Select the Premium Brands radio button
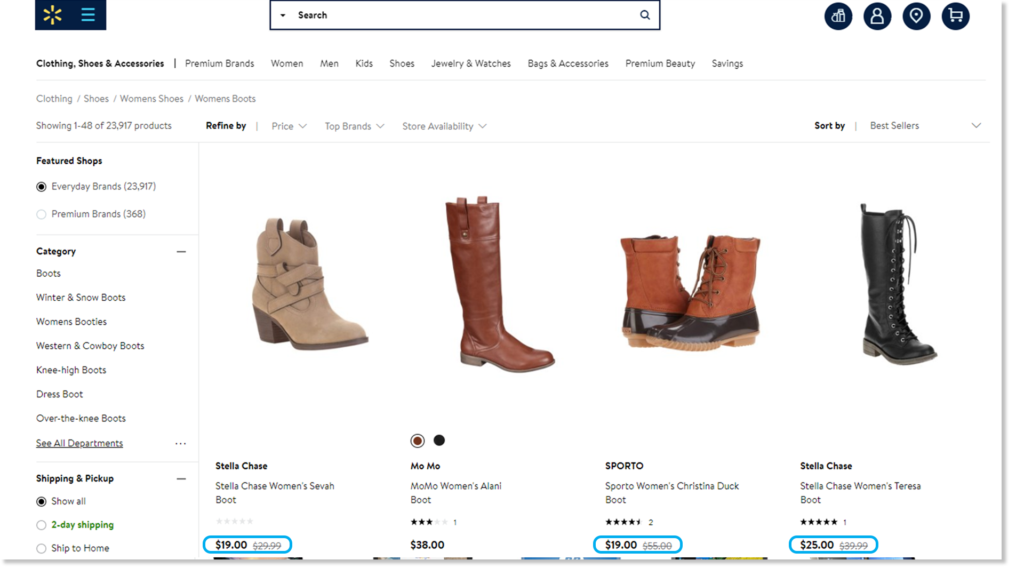Image resolution: width=1024 pixels, height=576 pixels. [41, 214]
